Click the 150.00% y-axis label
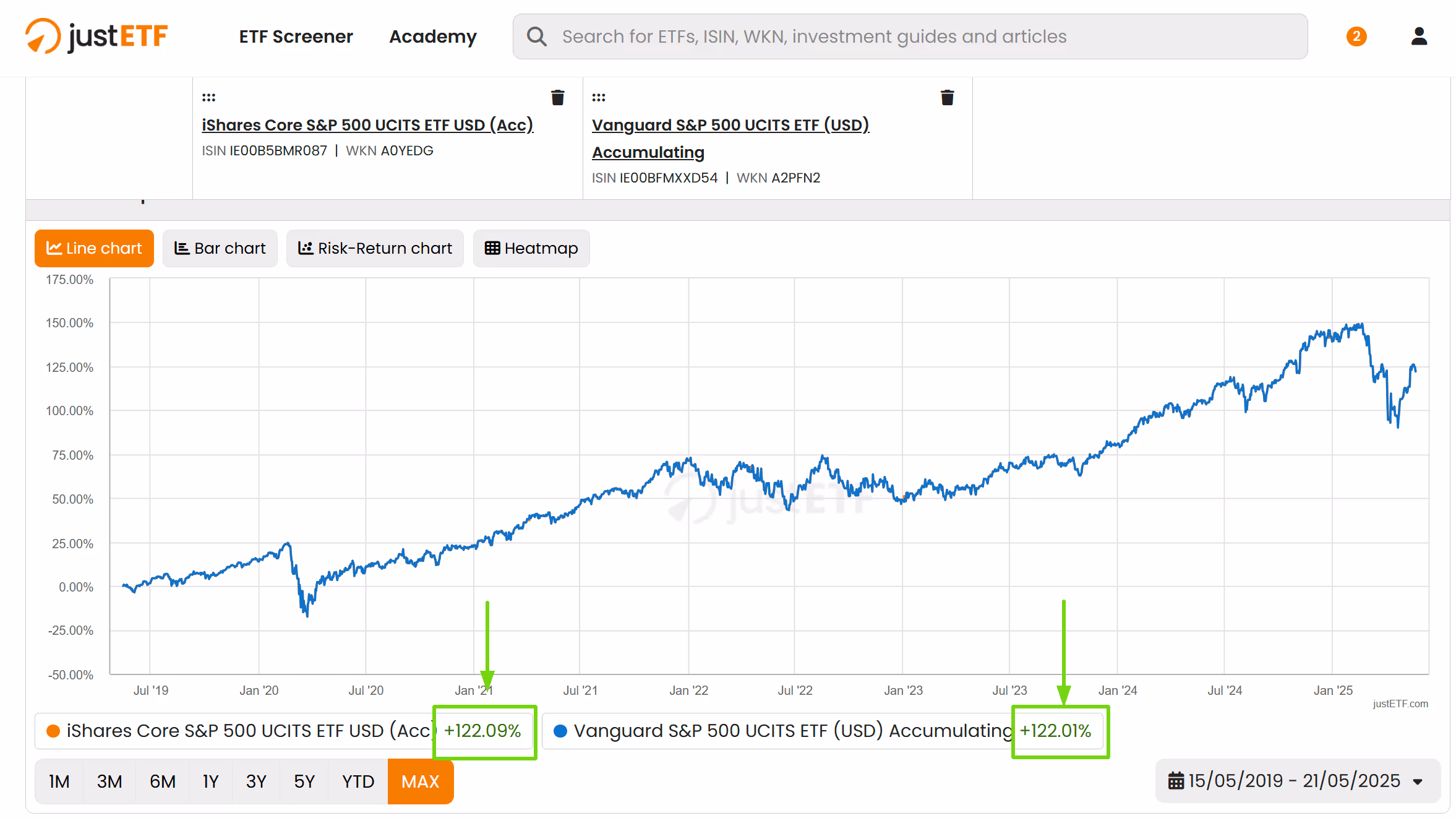 (69, 323)
